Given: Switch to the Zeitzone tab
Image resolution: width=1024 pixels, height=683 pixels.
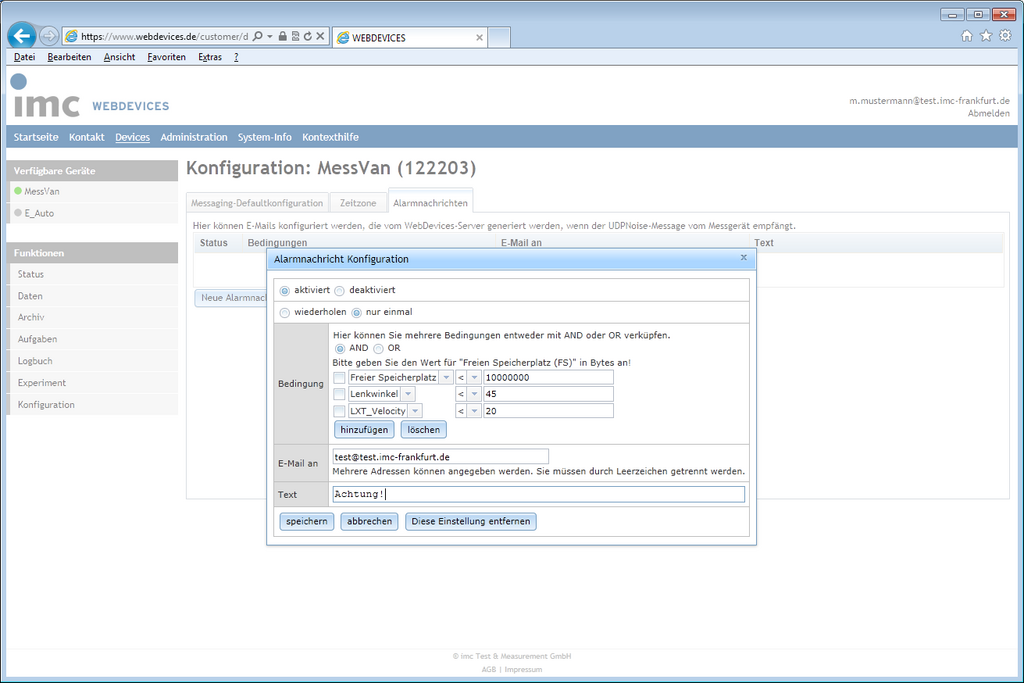Looking at the screenshot, I should coord(358,203).
